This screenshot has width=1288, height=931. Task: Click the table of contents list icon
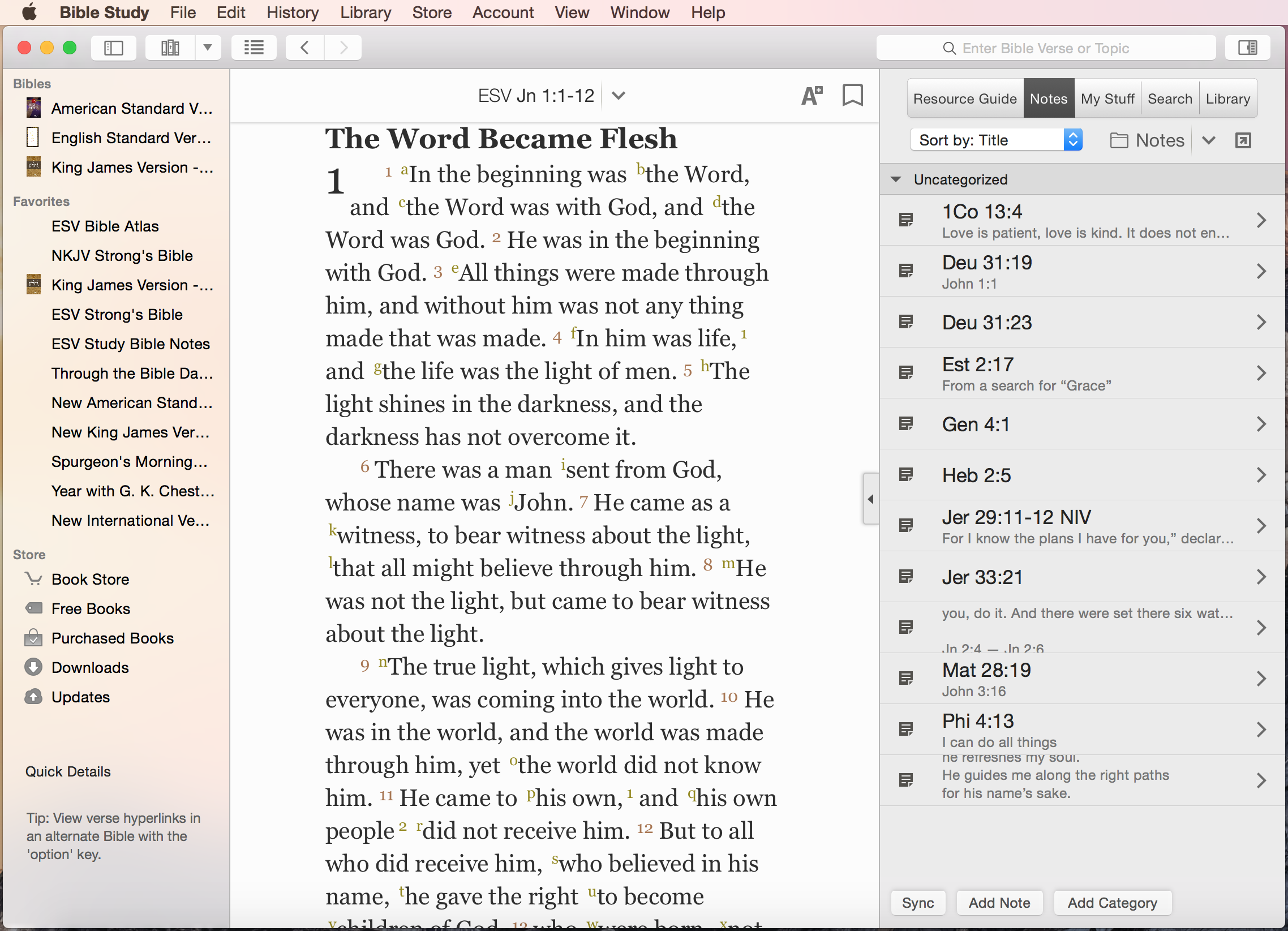pyautogui.click(x=254, y=48)
